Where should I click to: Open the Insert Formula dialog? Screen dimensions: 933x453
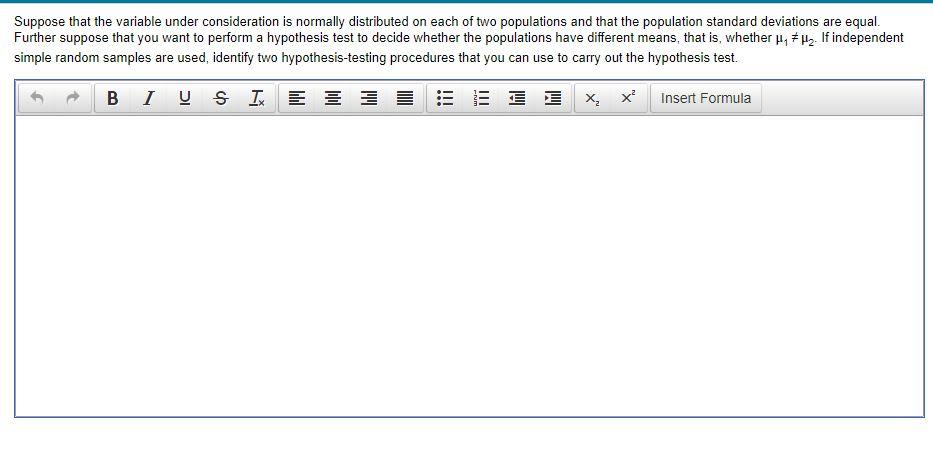pos(706,98)
